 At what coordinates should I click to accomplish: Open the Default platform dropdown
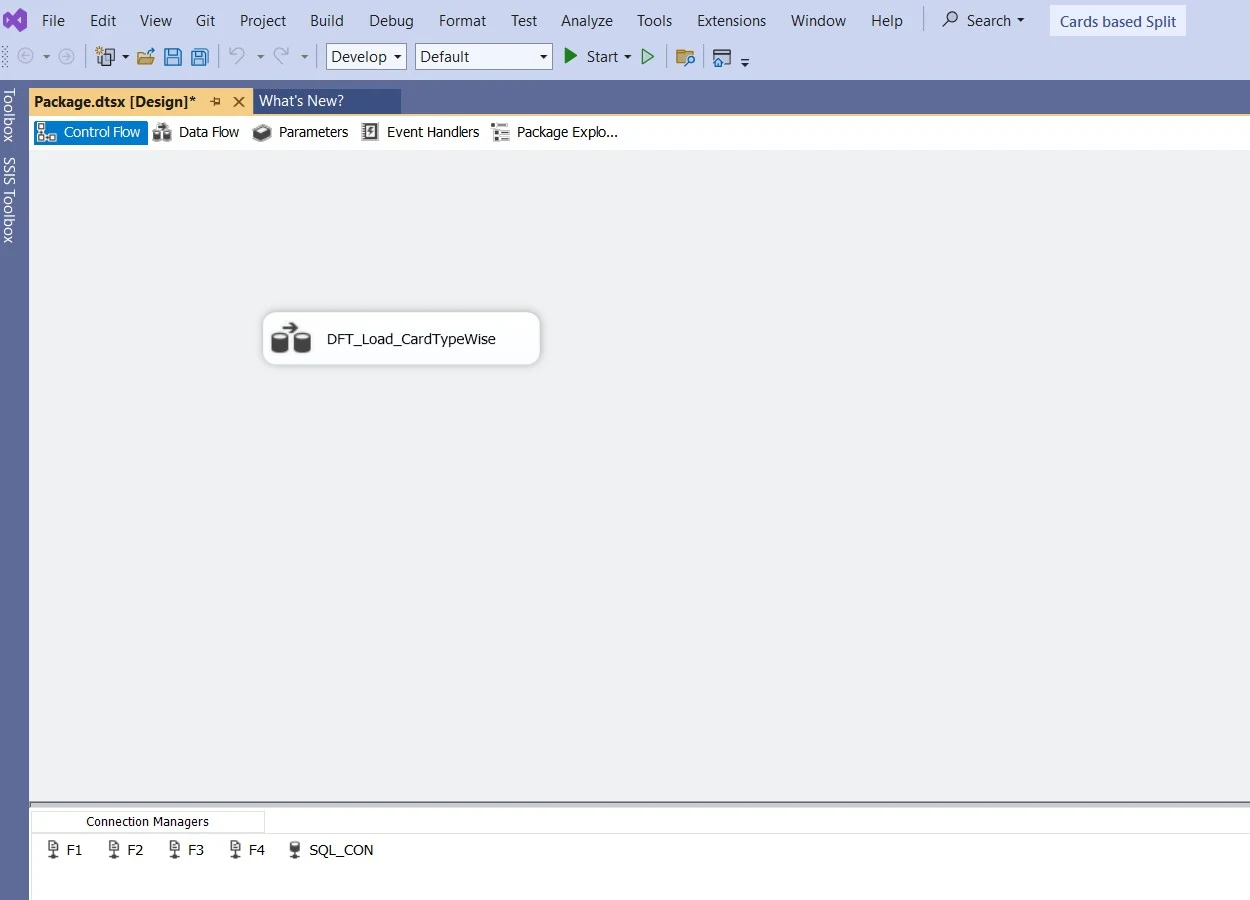(x=484, y=57)
